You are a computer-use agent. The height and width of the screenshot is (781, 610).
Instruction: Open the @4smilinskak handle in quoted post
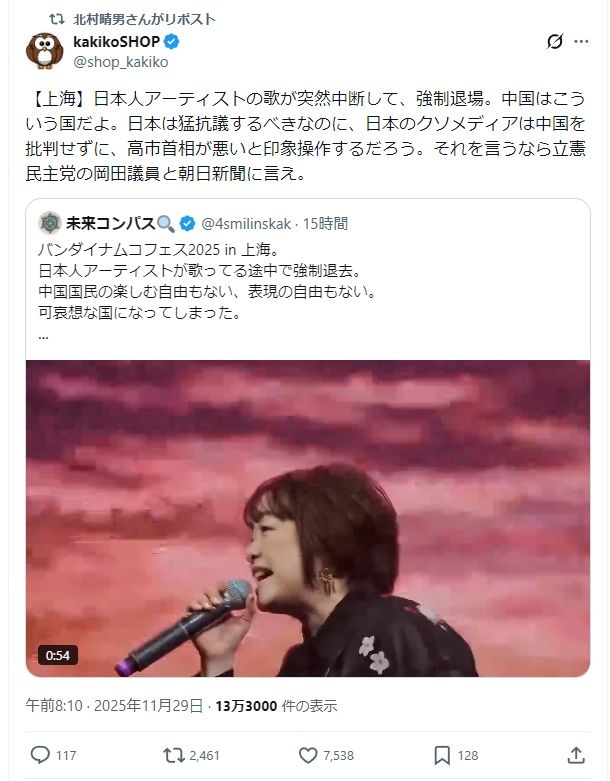246,224
